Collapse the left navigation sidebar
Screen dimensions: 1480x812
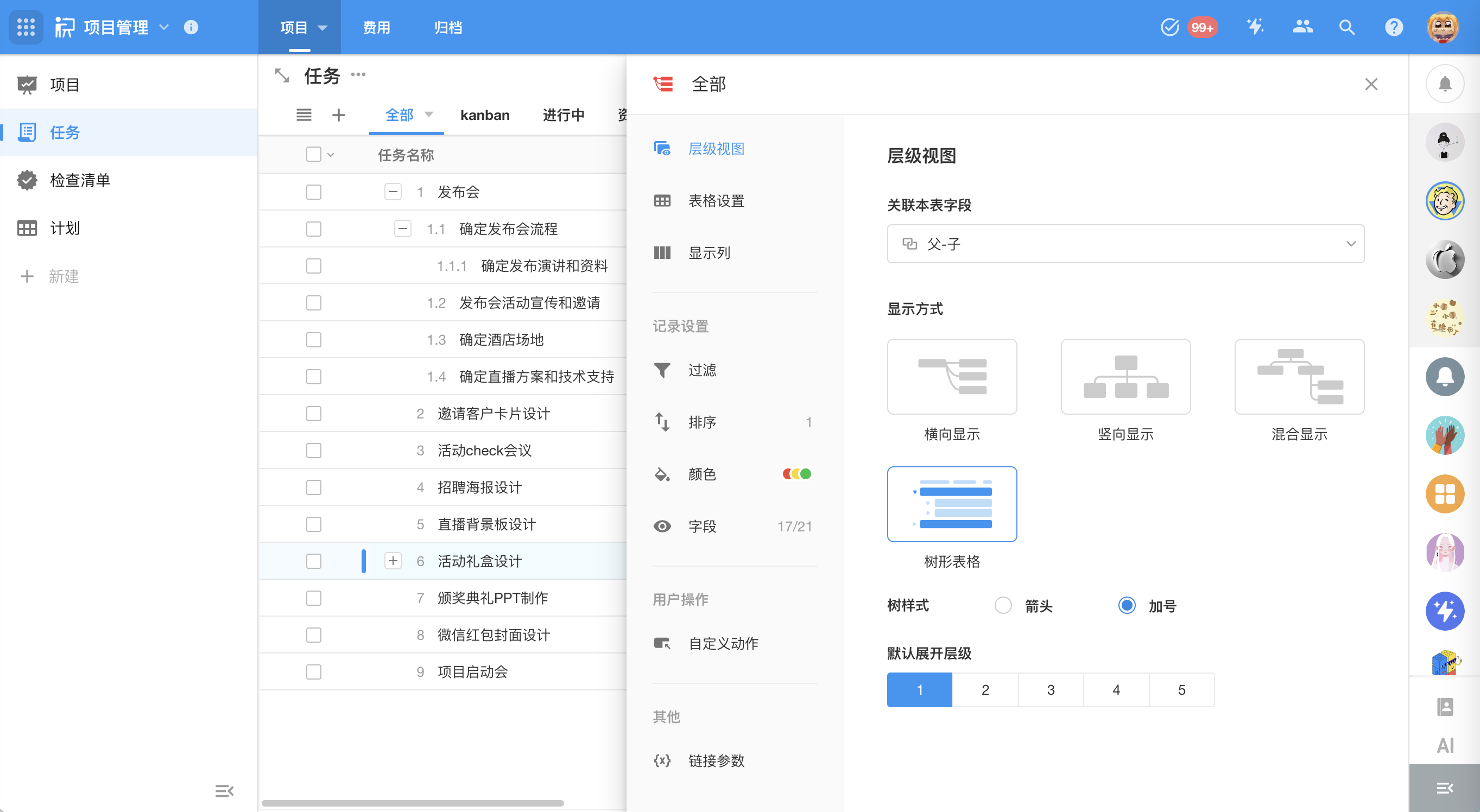click(224, 791)
